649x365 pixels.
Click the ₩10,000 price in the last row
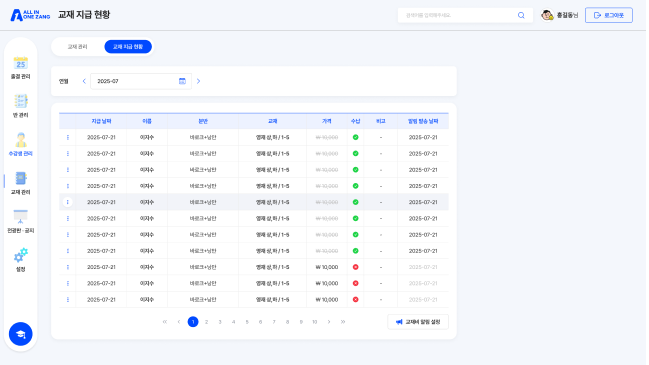pyautogui.click(x=327, y=300)
